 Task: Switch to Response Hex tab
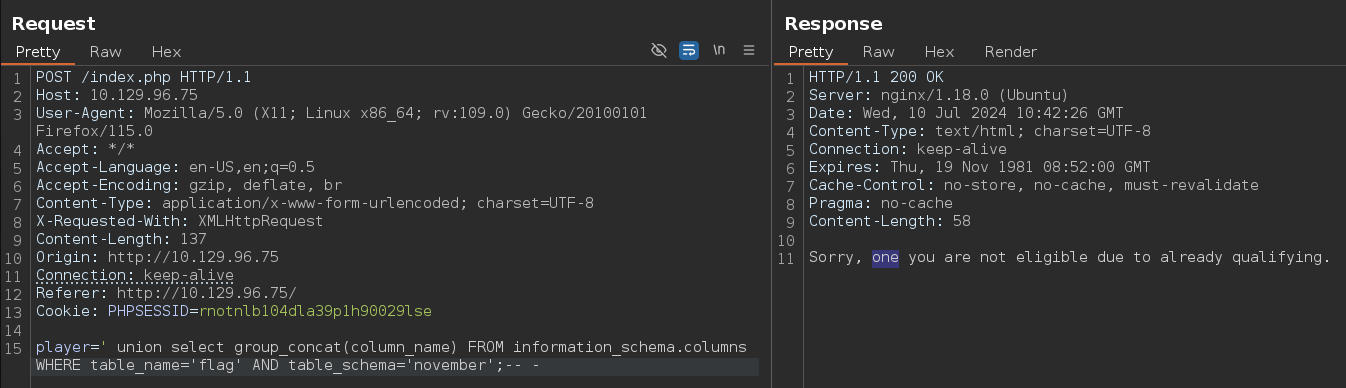pos(940,52)
